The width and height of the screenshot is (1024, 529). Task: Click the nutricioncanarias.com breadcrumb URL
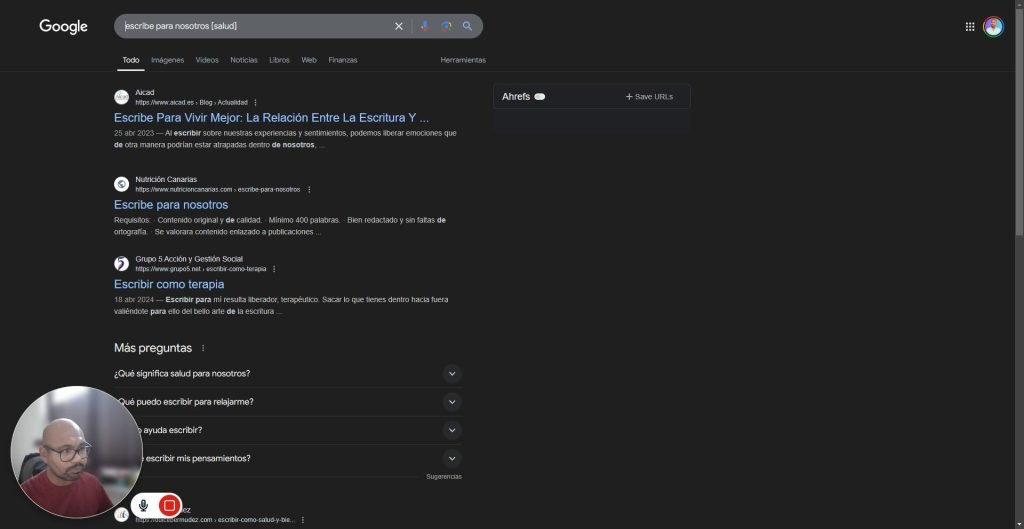click(x=217, y=189)
